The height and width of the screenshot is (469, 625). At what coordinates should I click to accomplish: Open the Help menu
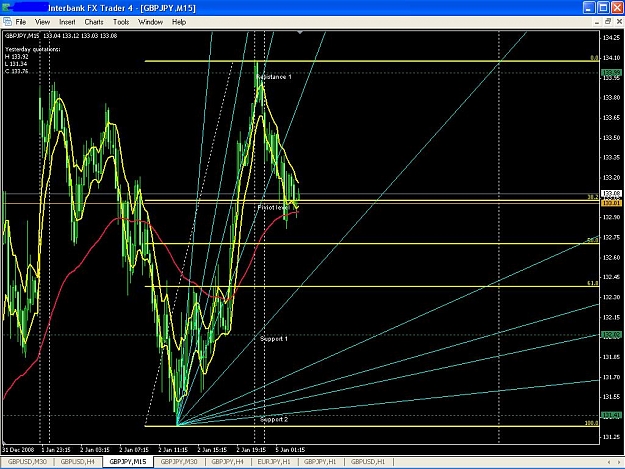(179, 22)
